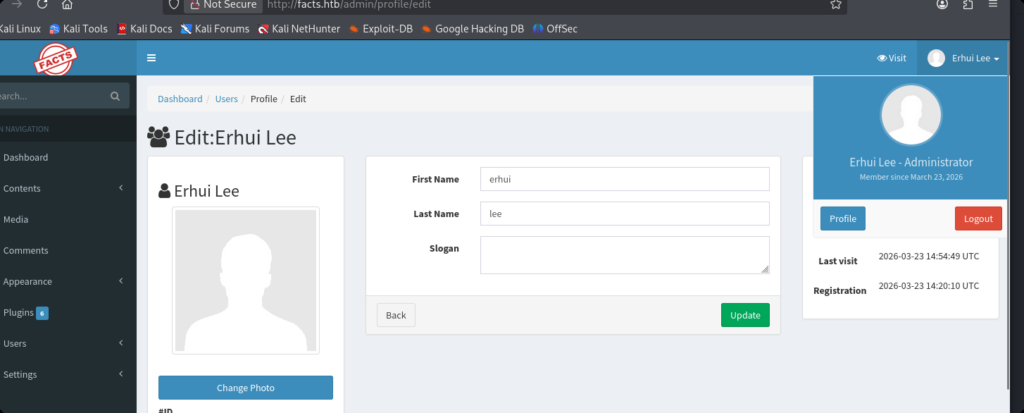Click the Visit eye link in header

tap(891, 58)
